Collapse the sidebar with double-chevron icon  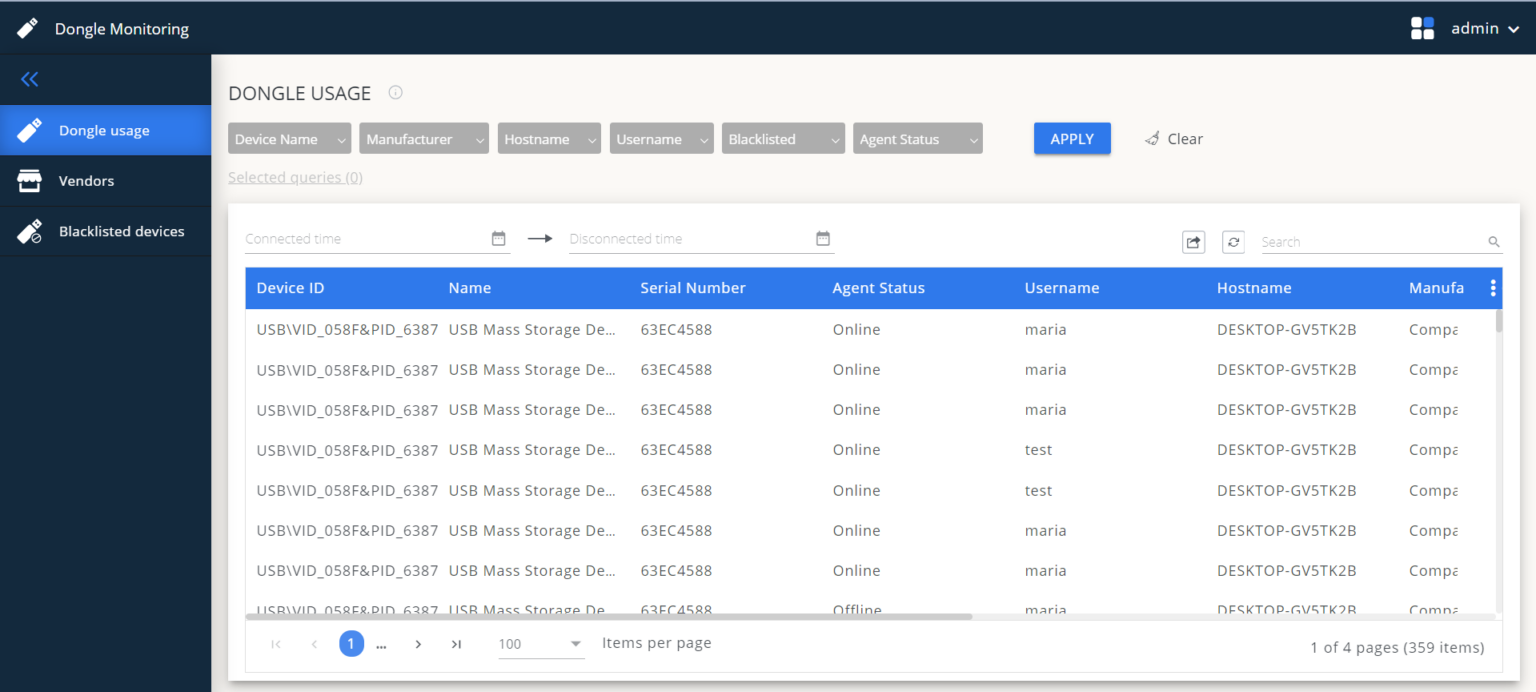click(x=29, y=79)
